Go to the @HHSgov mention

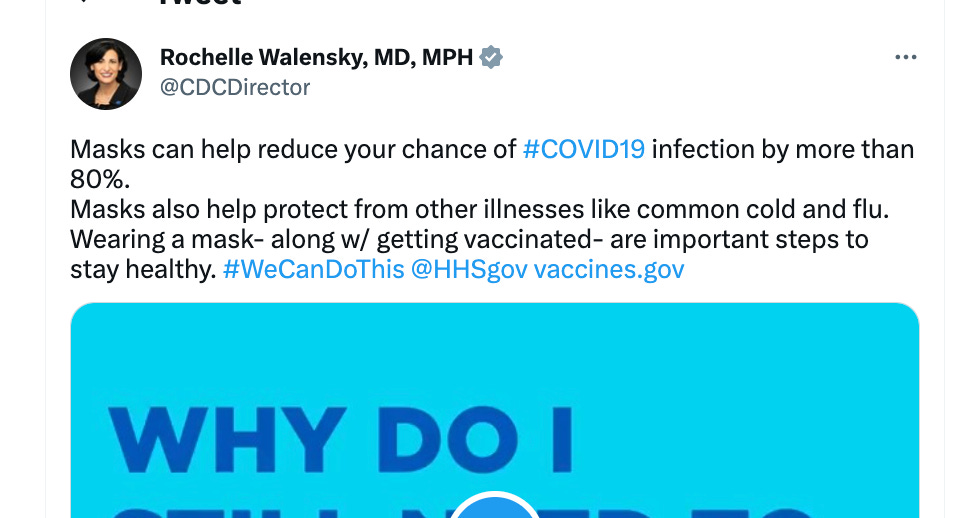pos(469,270)
